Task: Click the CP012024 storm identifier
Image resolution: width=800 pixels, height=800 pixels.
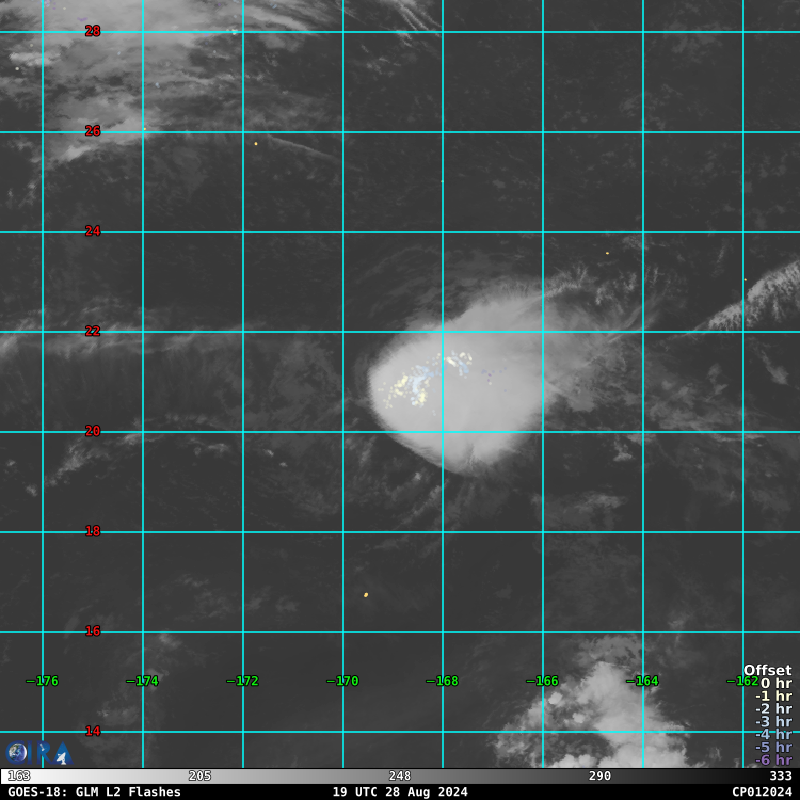Action: [x=762, y=792]
